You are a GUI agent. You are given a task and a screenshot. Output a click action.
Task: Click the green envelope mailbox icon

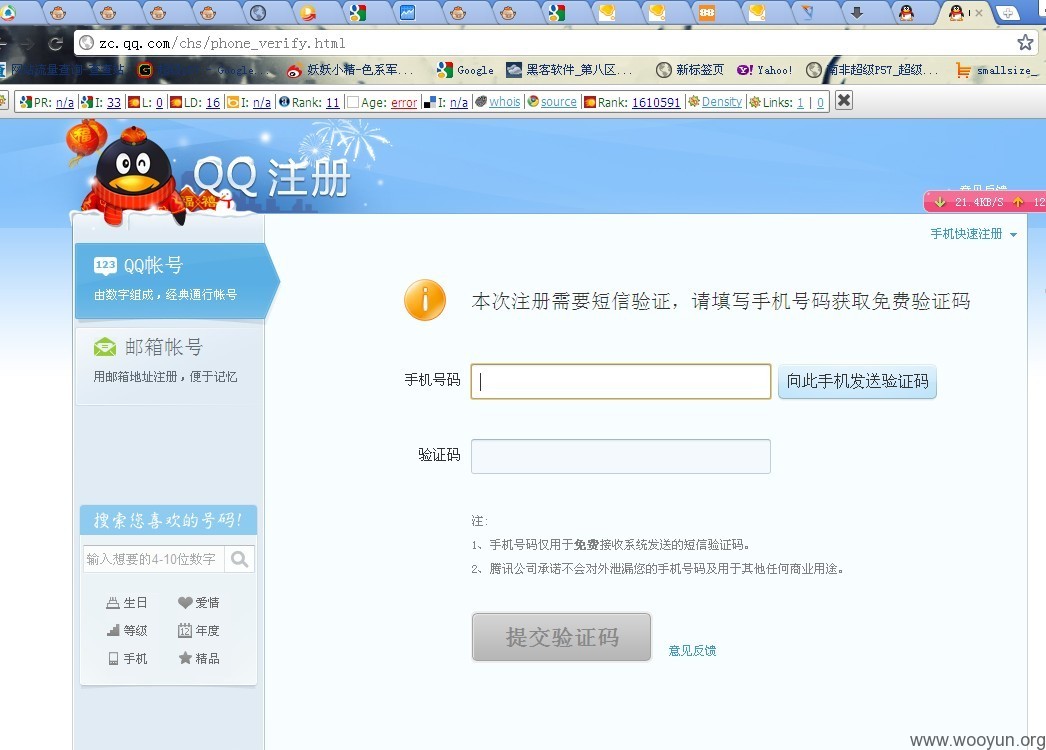(x=105, y=347)
